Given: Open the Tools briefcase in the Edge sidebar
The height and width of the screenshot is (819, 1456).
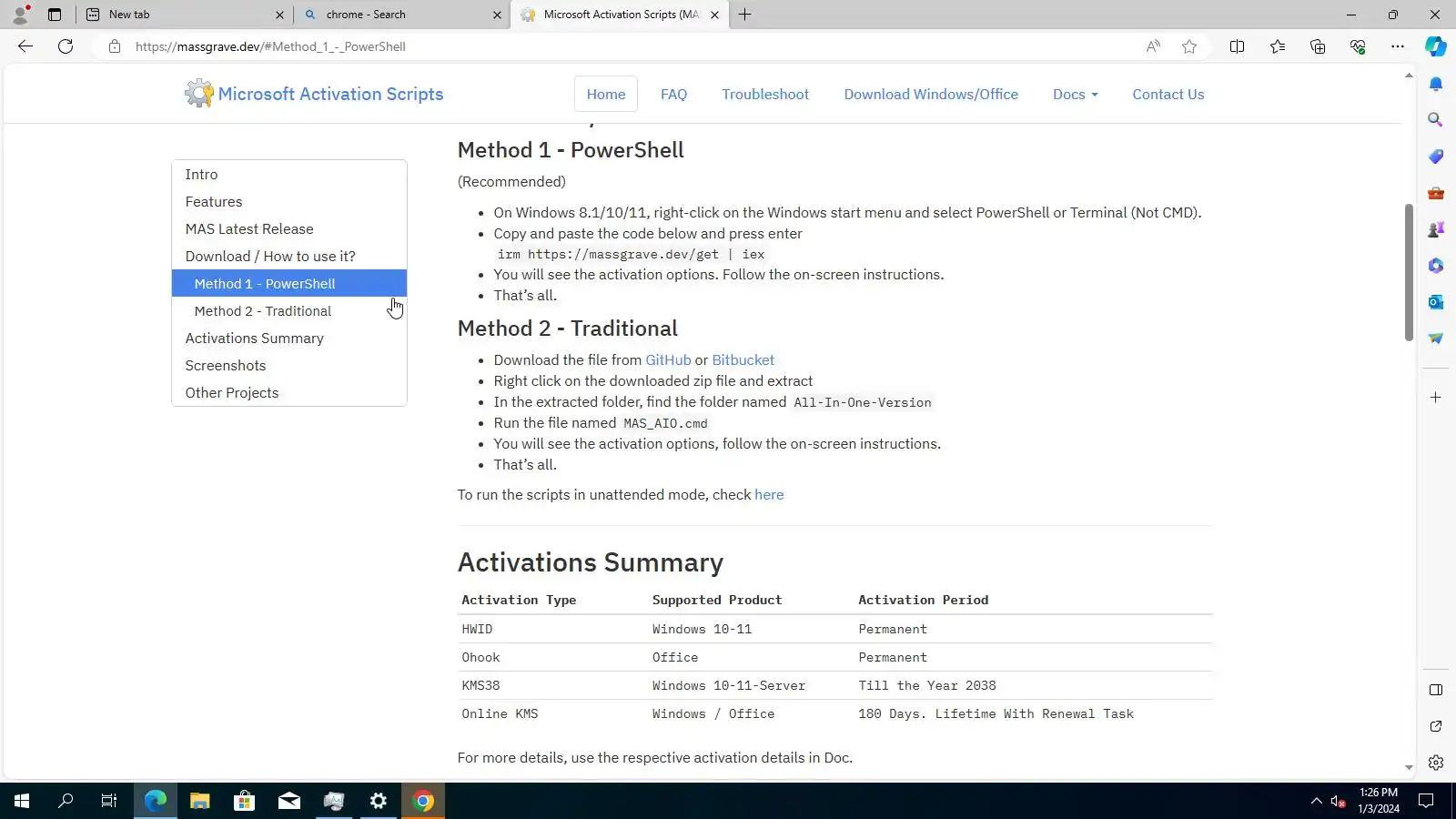Looking at the screenshot, I should (1436, 193).
